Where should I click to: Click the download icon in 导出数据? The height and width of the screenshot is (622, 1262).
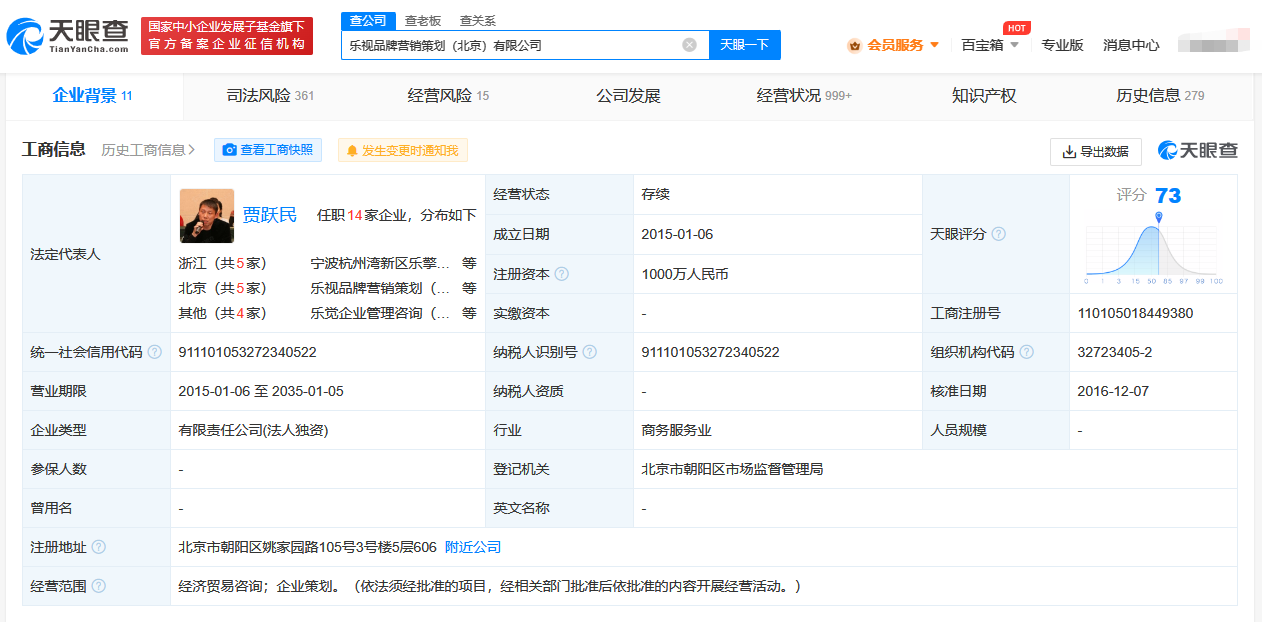click(x=1069, y=151)
